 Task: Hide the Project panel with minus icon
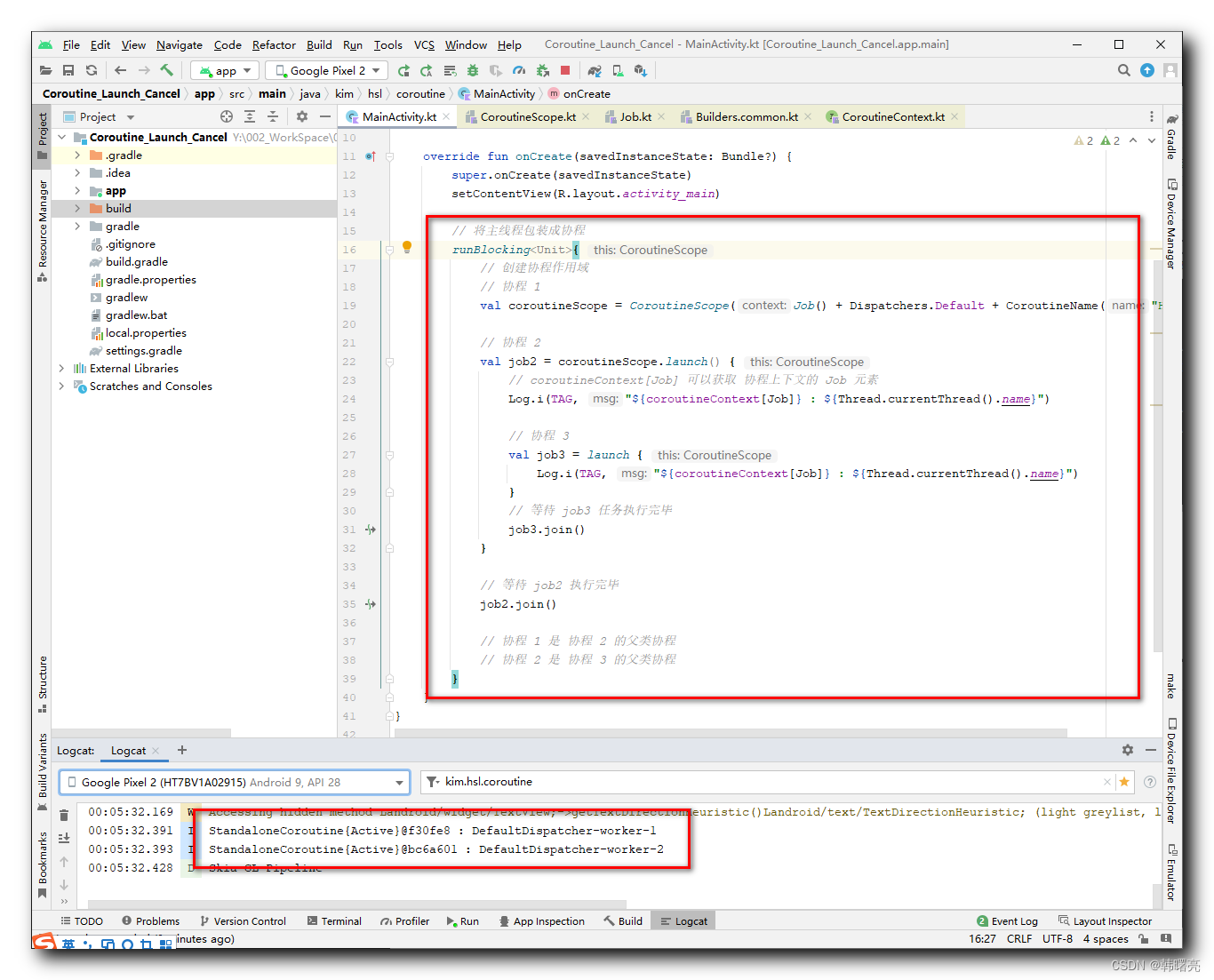click(325, 116)
